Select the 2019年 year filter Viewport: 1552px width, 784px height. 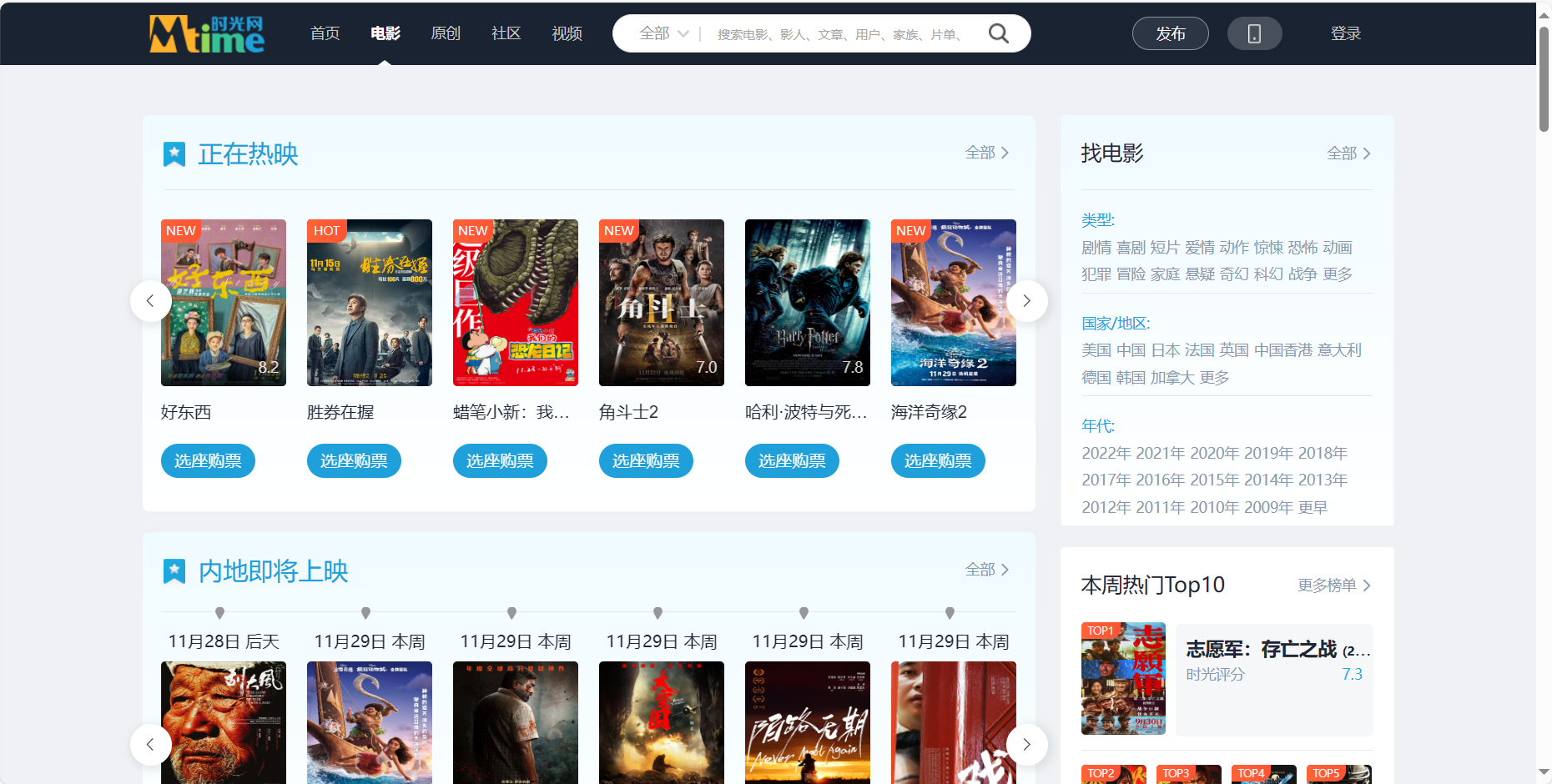(1268, 453)
